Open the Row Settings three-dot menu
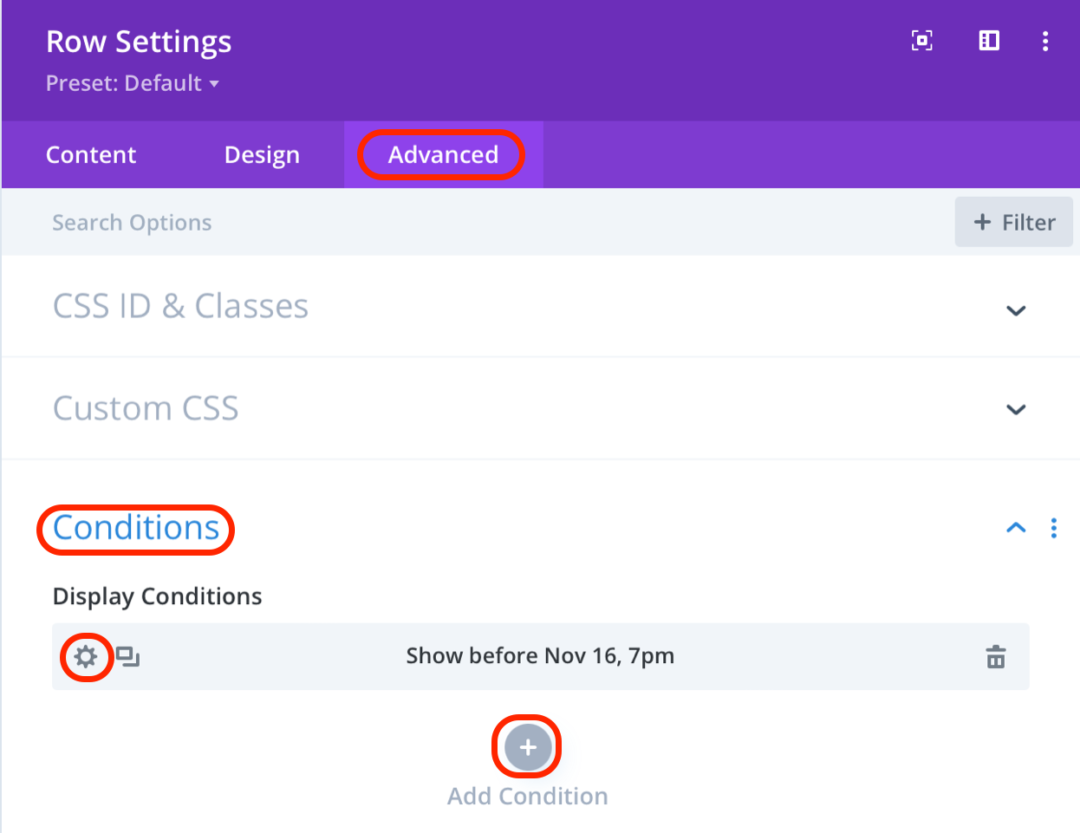Screen dimensions: 1080x833 coord(1045,41)
